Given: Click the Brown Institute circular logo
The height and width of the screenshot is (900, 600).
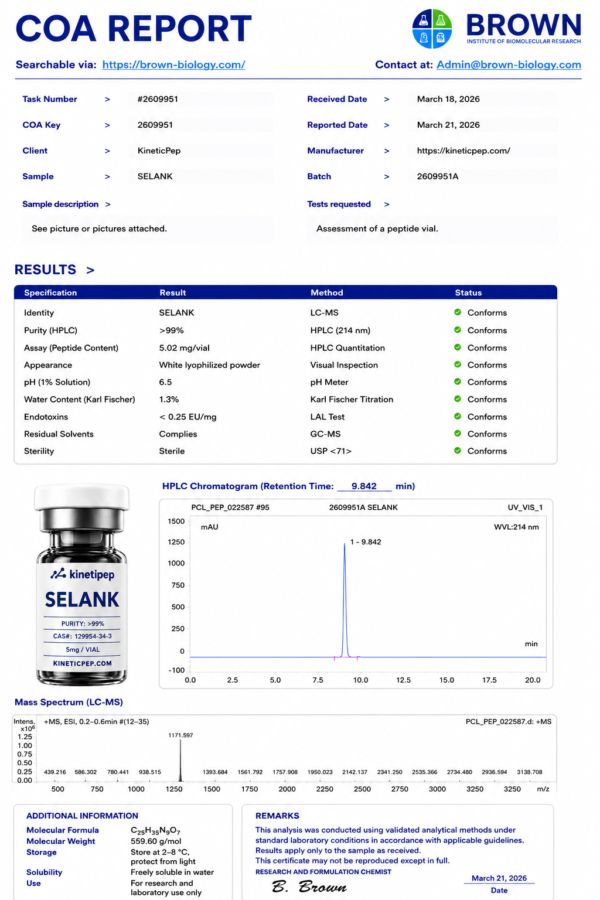Looking at the screenshot, I should [x=432, y=29].
